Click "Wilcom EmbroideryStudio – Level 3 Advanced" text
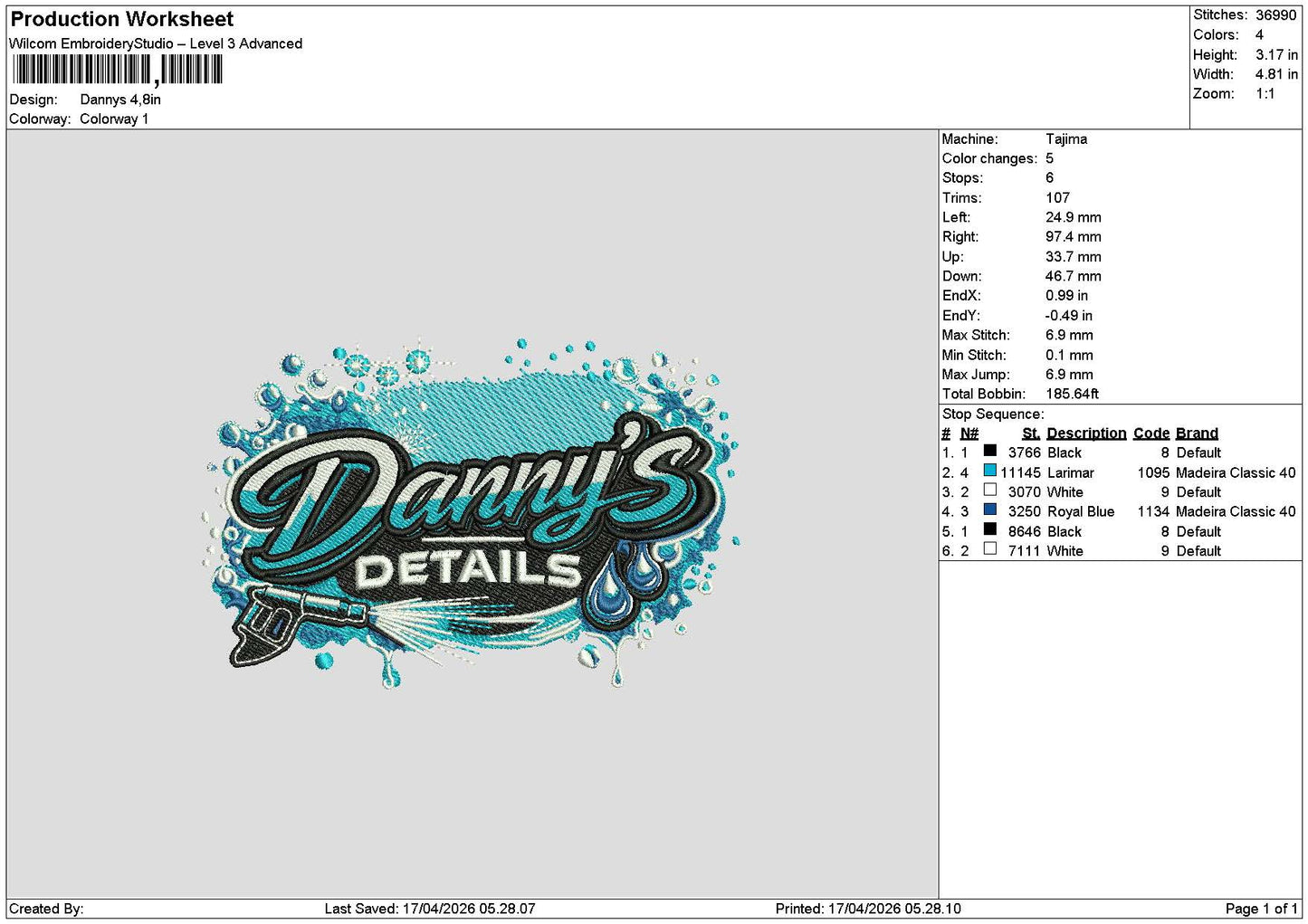 coord(156,43)
